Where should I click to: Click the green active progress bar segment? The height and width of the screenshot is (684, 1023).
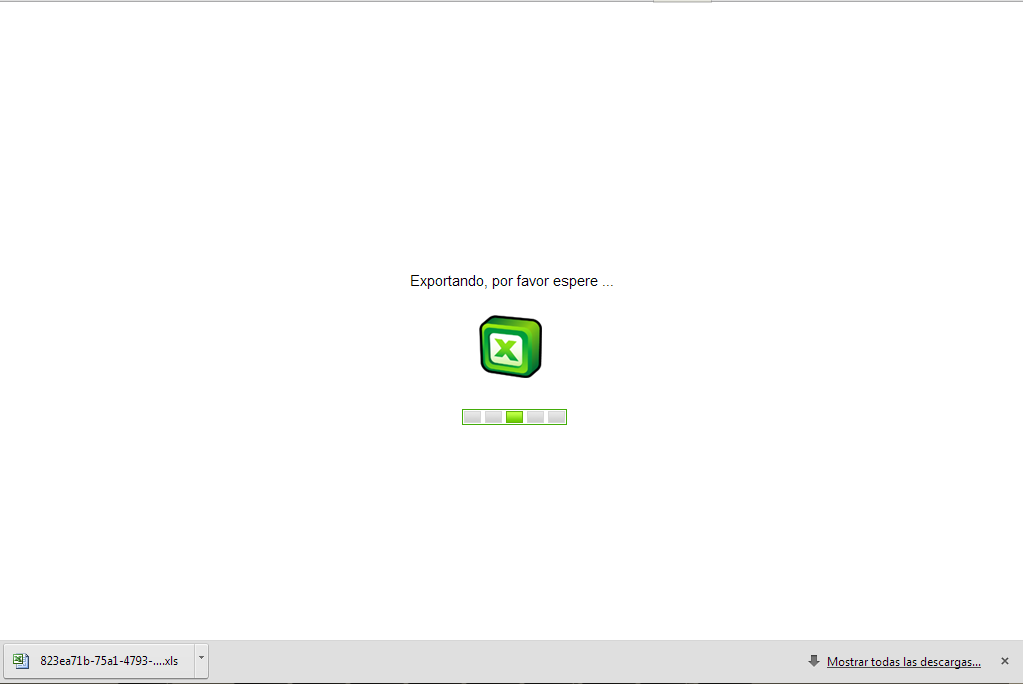[514, 417]
